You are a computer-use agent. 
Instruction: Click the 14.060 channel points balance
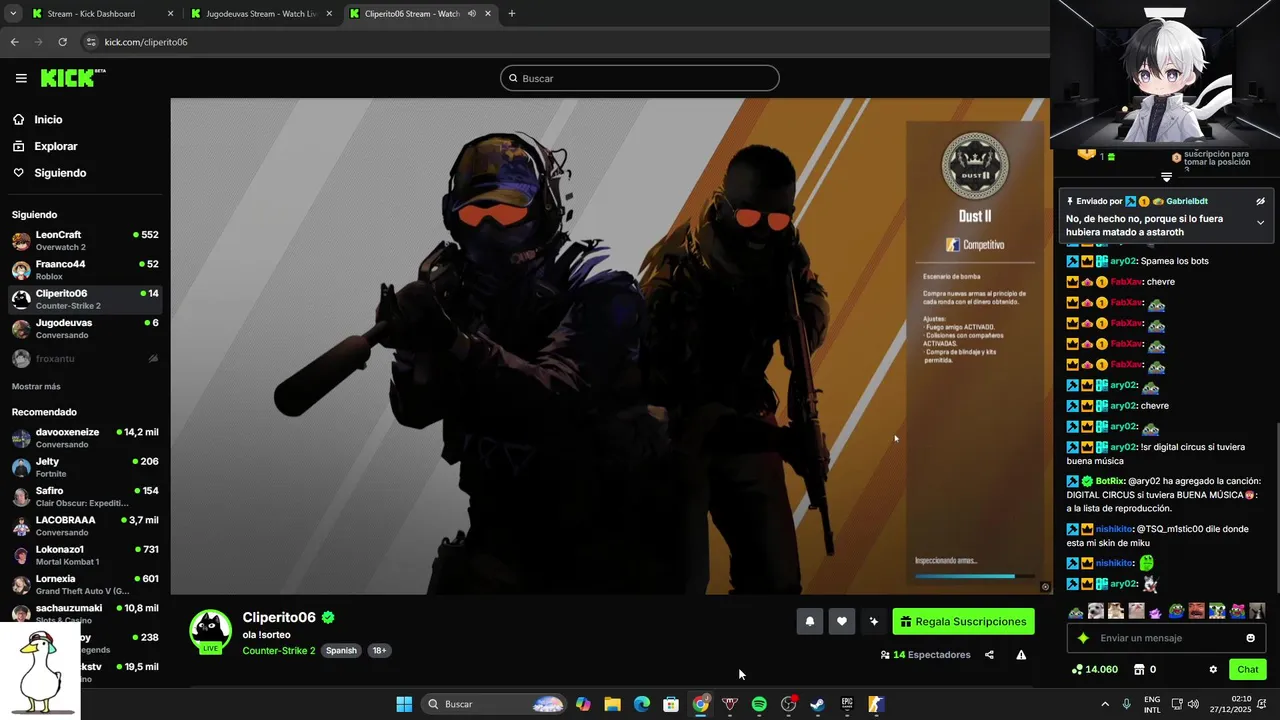[x=1094, y=669]
